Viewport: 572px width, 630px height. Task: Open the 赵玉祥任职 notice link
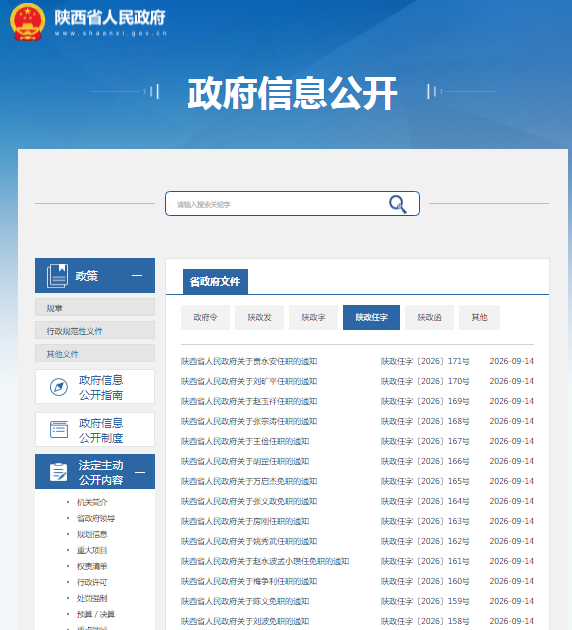[249, 401]
